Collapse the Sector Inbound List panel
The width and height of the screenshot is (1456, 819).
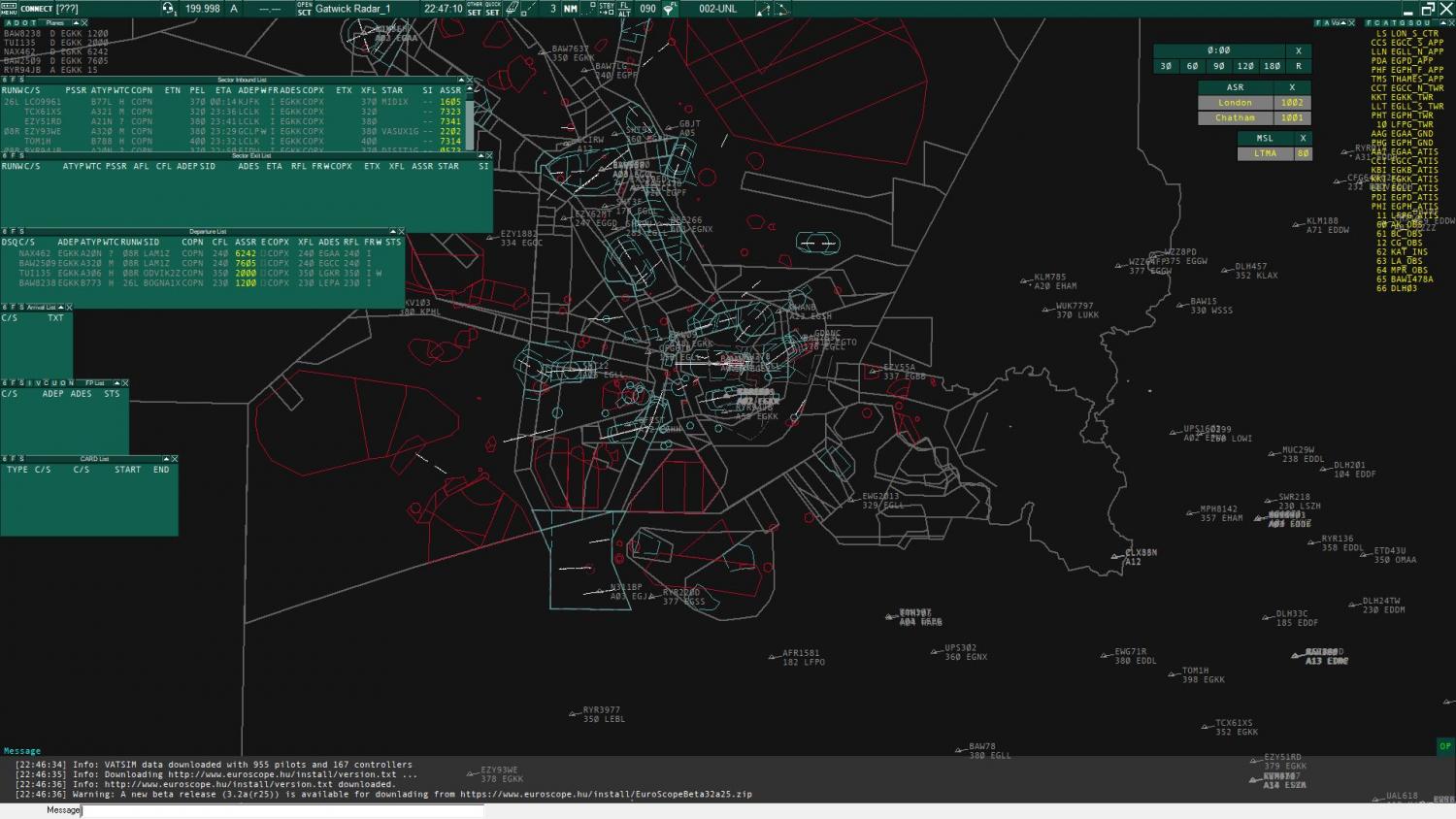click(x=461, y=81)
